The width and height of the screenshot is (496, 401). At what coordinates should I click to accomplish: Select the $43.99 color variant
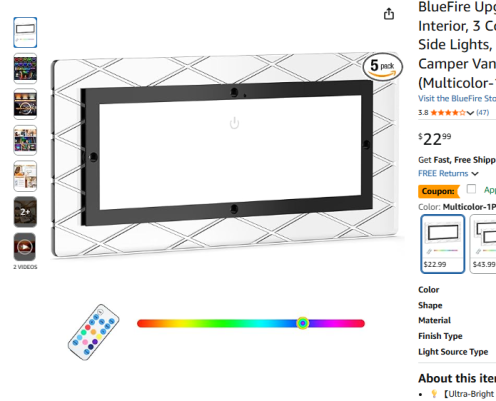pos(483,244)
